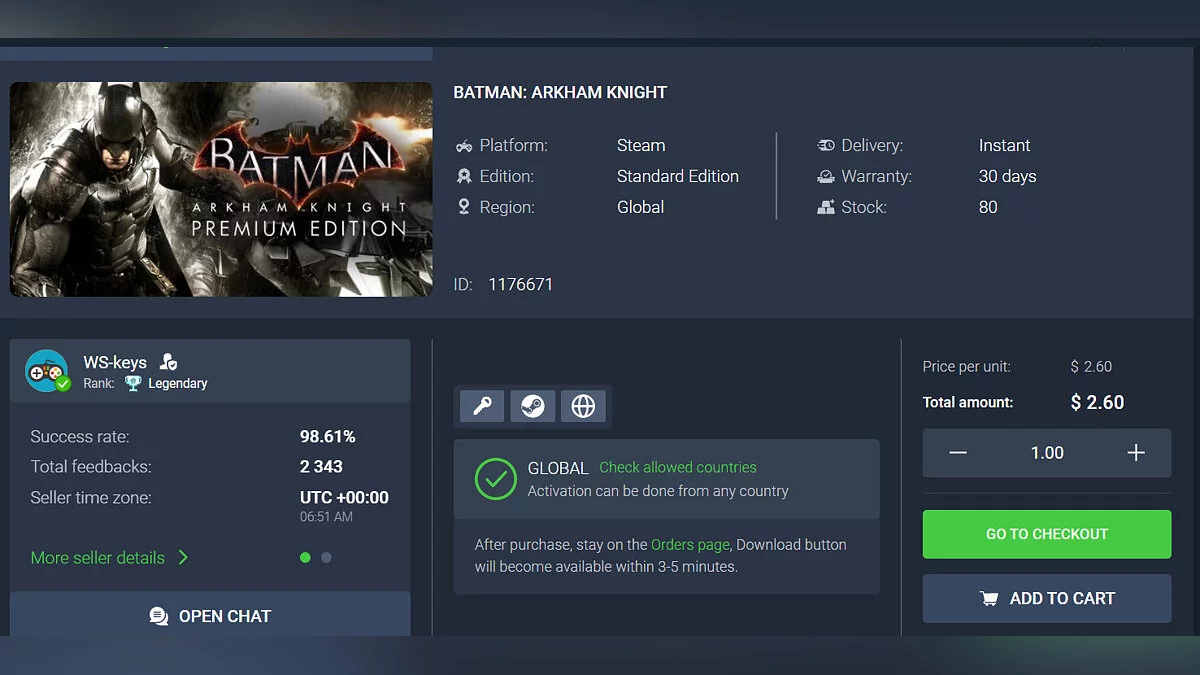Click the globe region icon button
This screenshot has height=675, width=1200.
pyautogui.click(x=583, y=406)
